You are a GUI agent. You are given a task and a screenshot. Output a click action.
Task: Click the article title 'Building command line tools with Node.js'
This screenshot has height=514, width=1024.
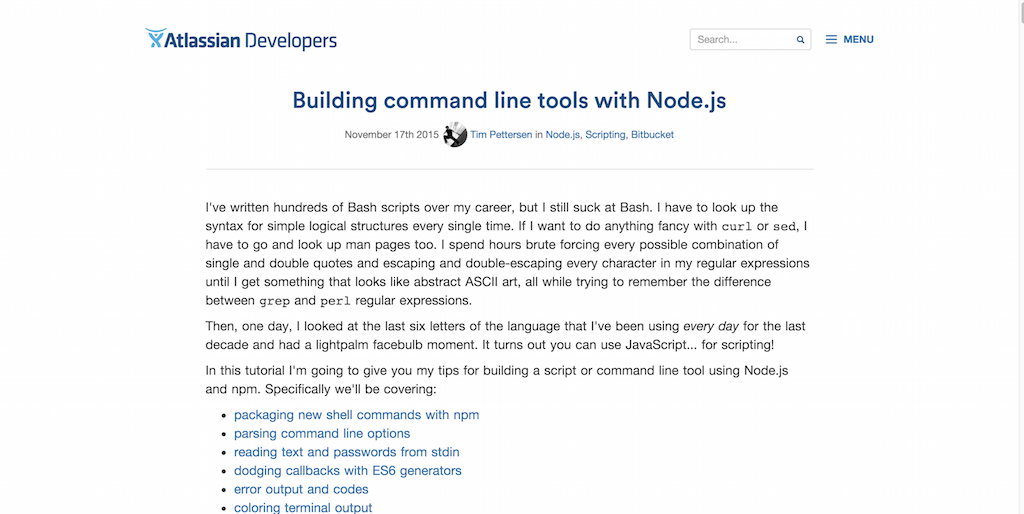pos(509,101)
